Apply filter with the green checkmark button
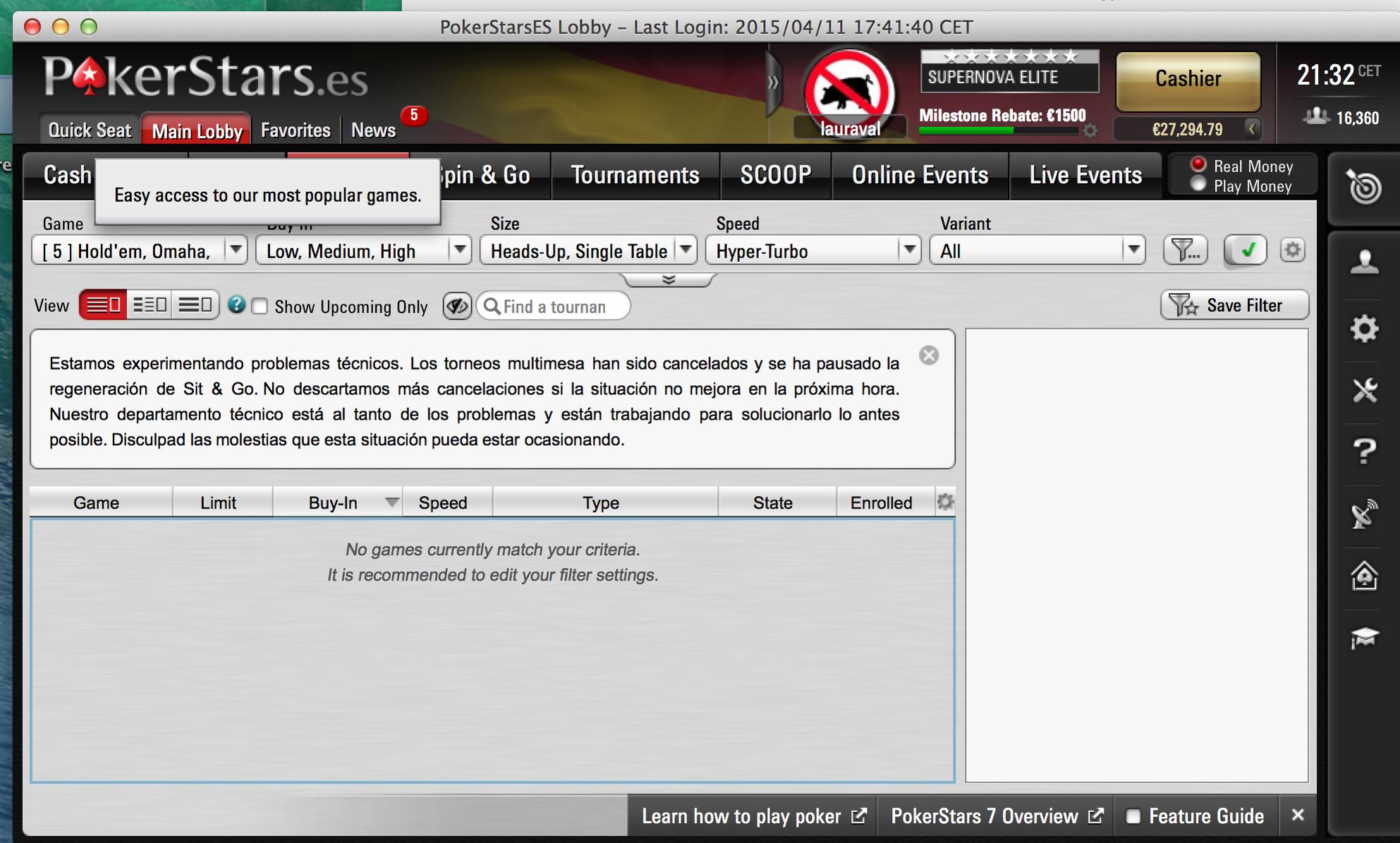 [x=1246, y=250]
